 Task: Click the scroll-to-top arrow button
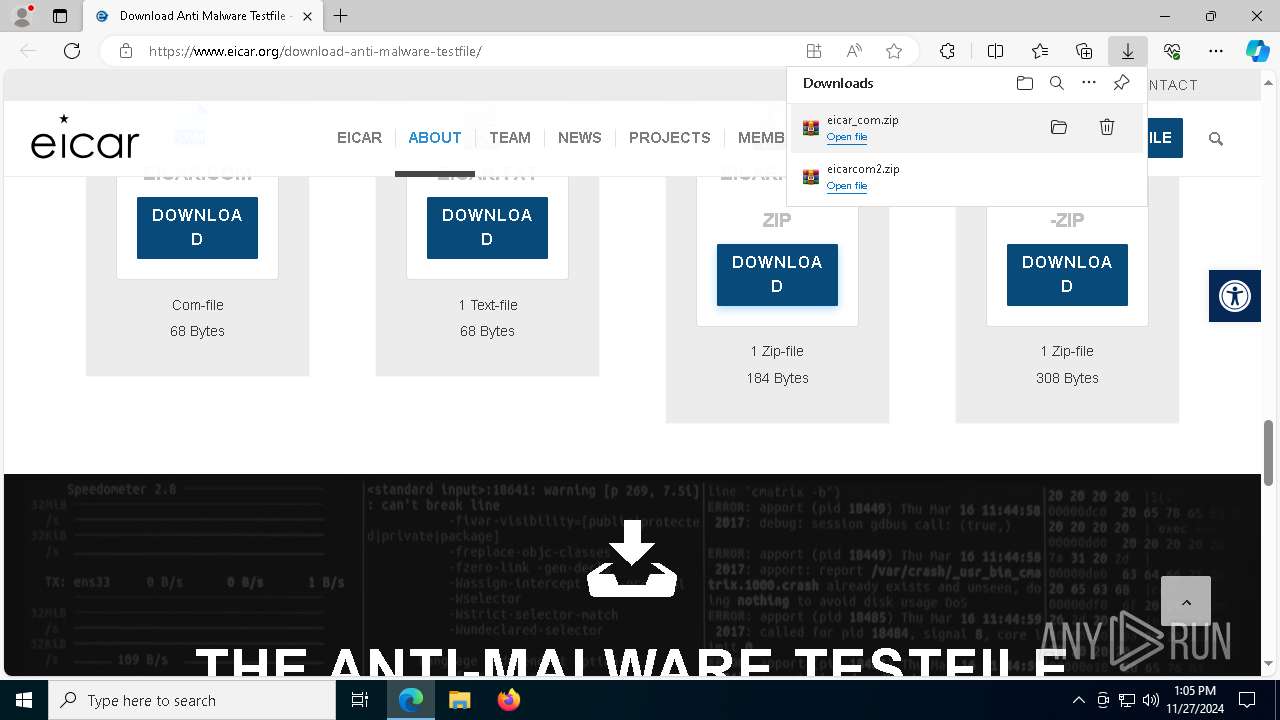point(1186,601)
